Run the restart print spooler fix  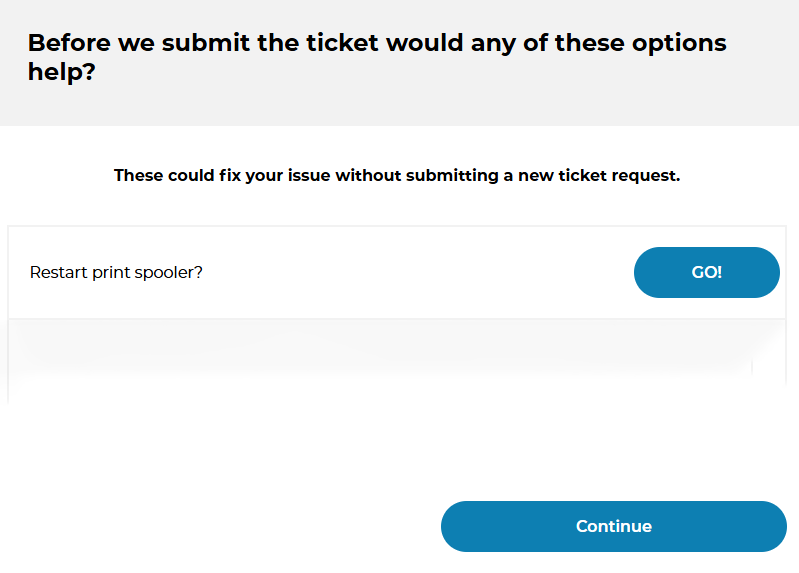coord(706,272)
